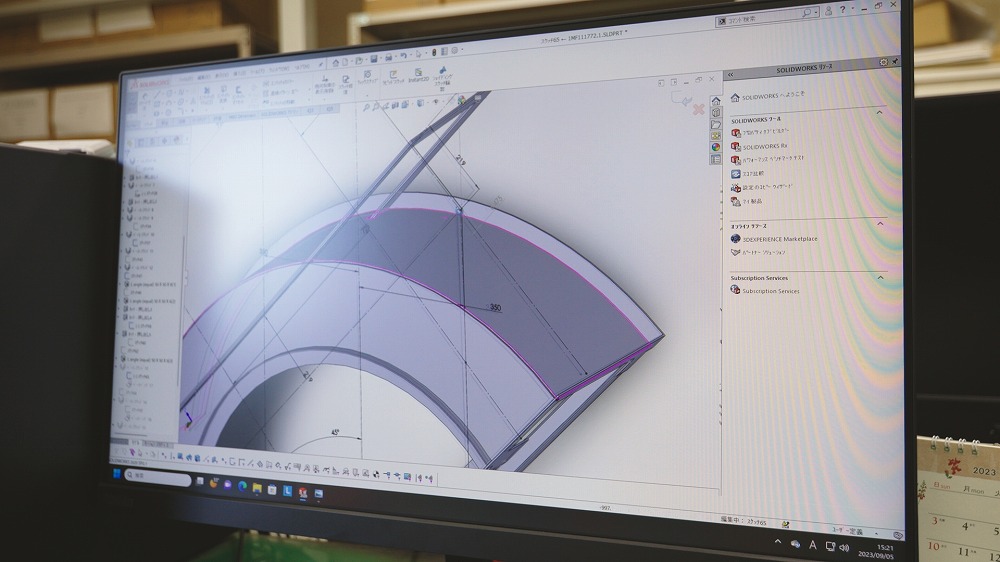Open the Design Library task pane tab
This screenshot has width=1000, height=562.
click(x=716, y=113)
